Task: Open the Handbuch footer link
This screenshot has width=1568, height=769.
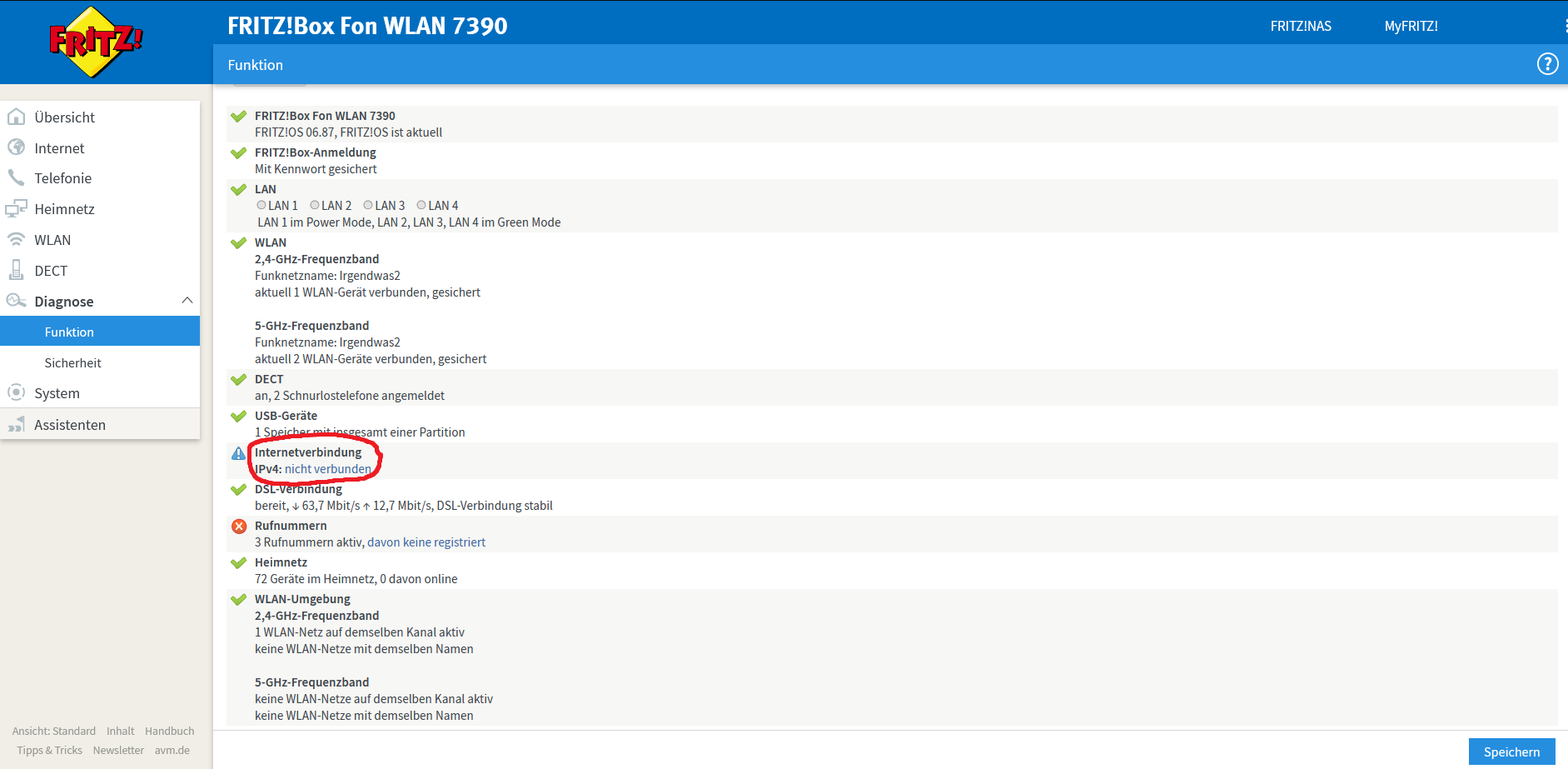Action: coord(170,731)
